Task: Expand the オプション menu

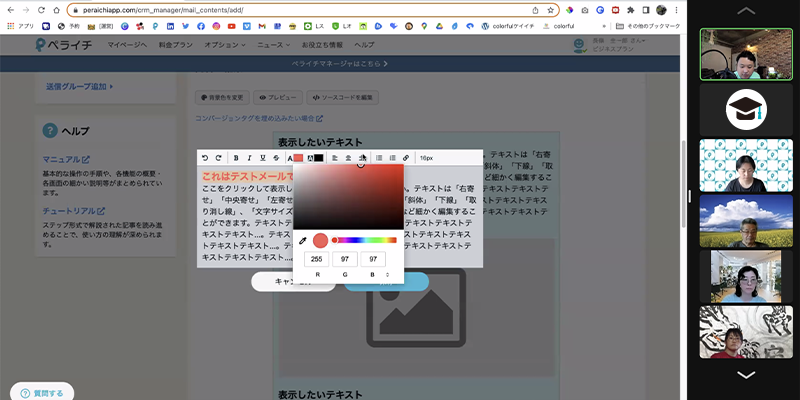Action: [225, 46]
